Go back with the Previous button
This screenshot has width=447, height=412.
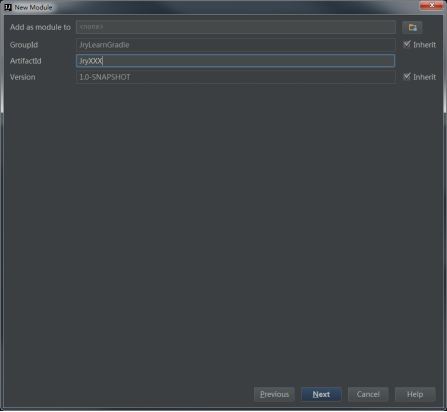pyautogui.click(x=274, y=394)
